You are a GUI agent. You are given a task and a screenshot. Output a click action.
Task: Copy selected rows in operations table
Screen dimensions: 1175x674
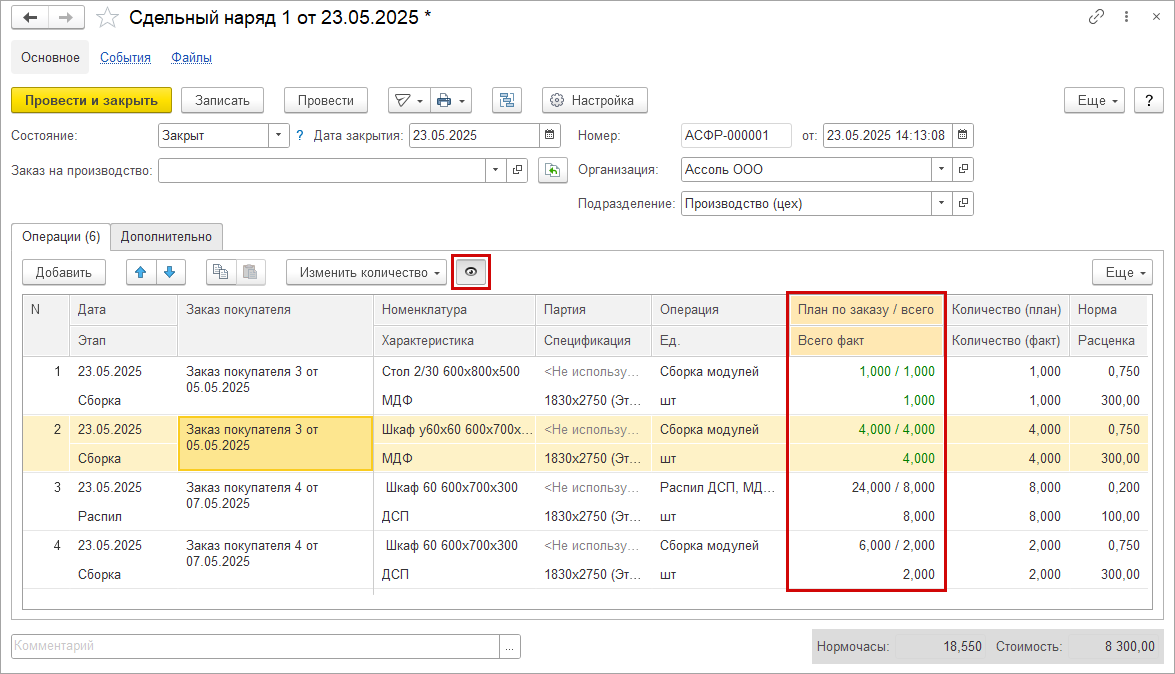tap(221, 272)
